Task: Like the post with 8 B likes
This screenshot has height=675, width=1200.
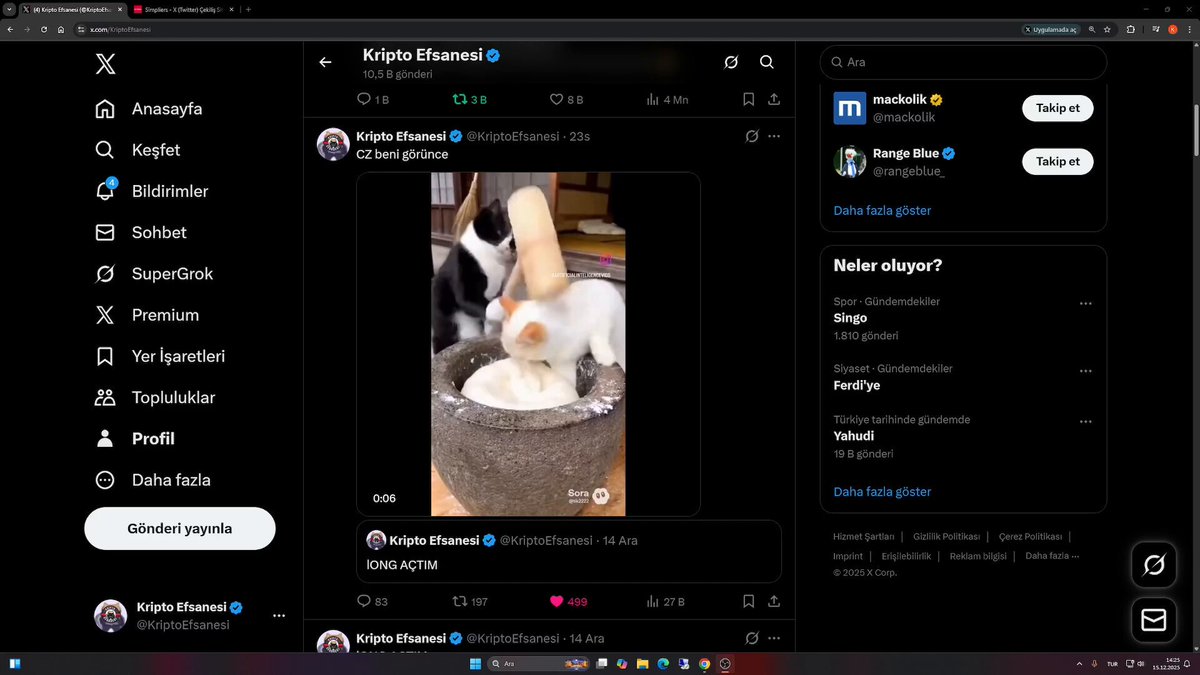Action: tap(567, 99)
